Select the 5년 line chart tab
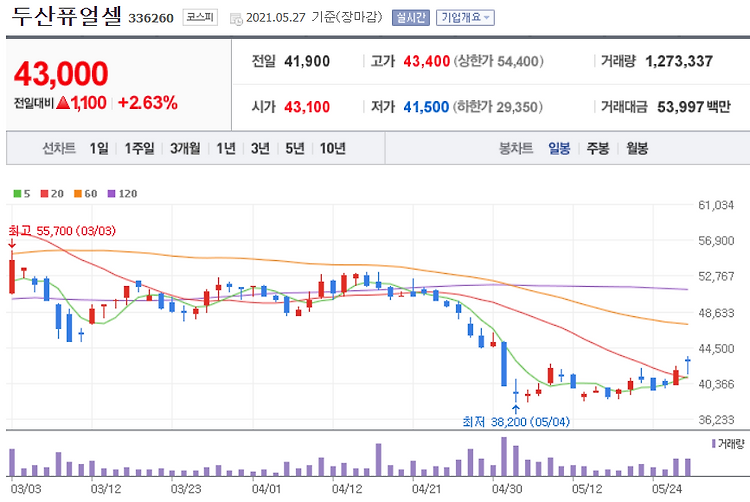The width and height of the screenshot is (750, 502). (295, 149)
